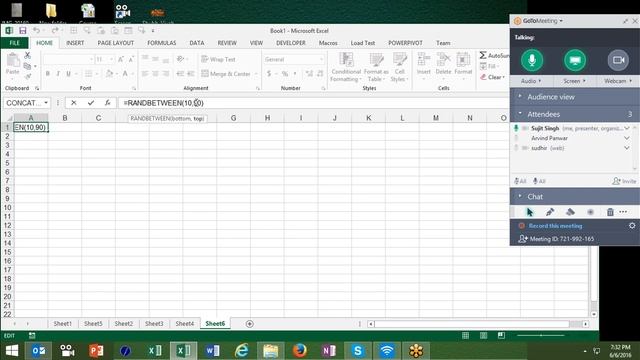
Task: Click the Paste clipboard icon
Action: coord(13,60)
